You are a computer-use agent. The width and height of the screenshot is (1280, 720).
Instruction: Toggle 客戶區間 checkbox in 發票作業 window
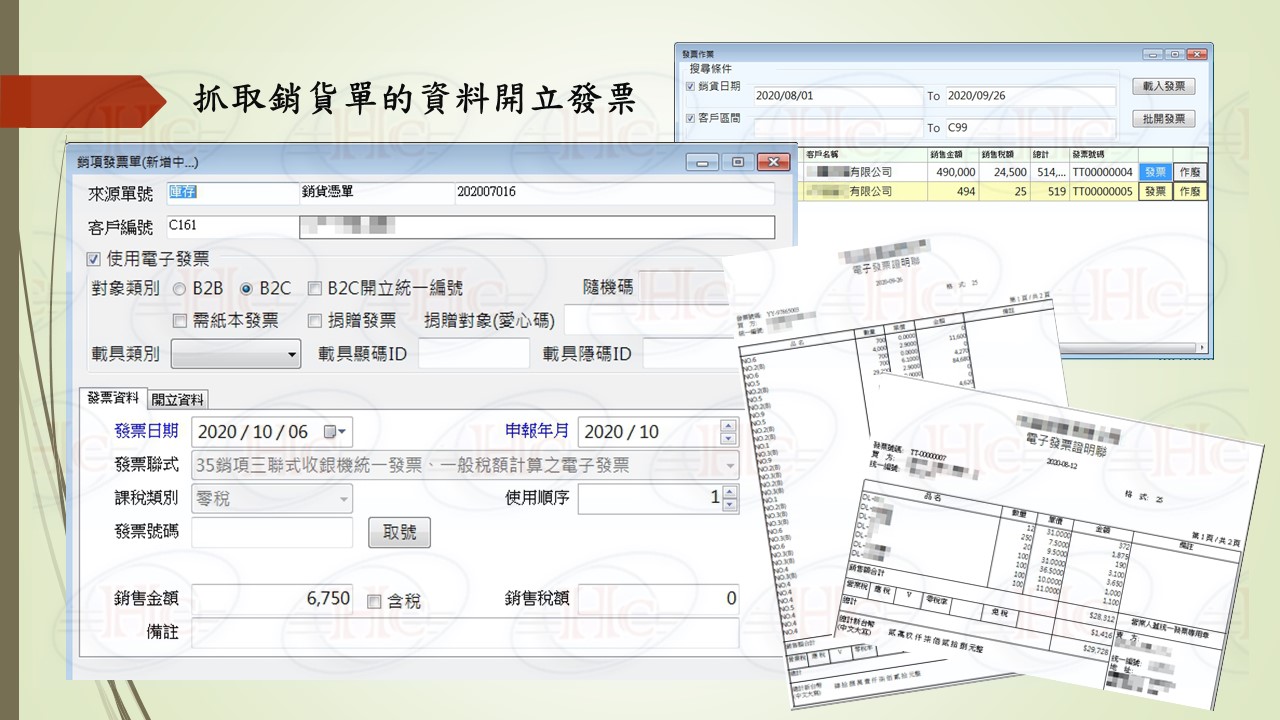(691, 119)
